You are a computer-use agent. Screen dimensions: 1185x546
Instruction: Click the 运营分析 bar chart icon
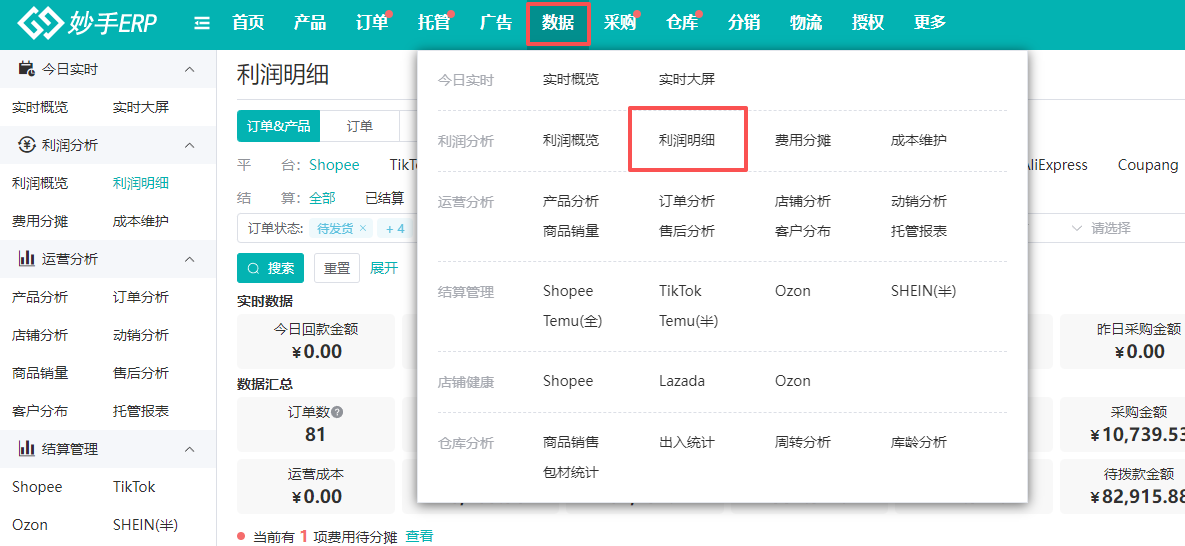coord(26,259)
